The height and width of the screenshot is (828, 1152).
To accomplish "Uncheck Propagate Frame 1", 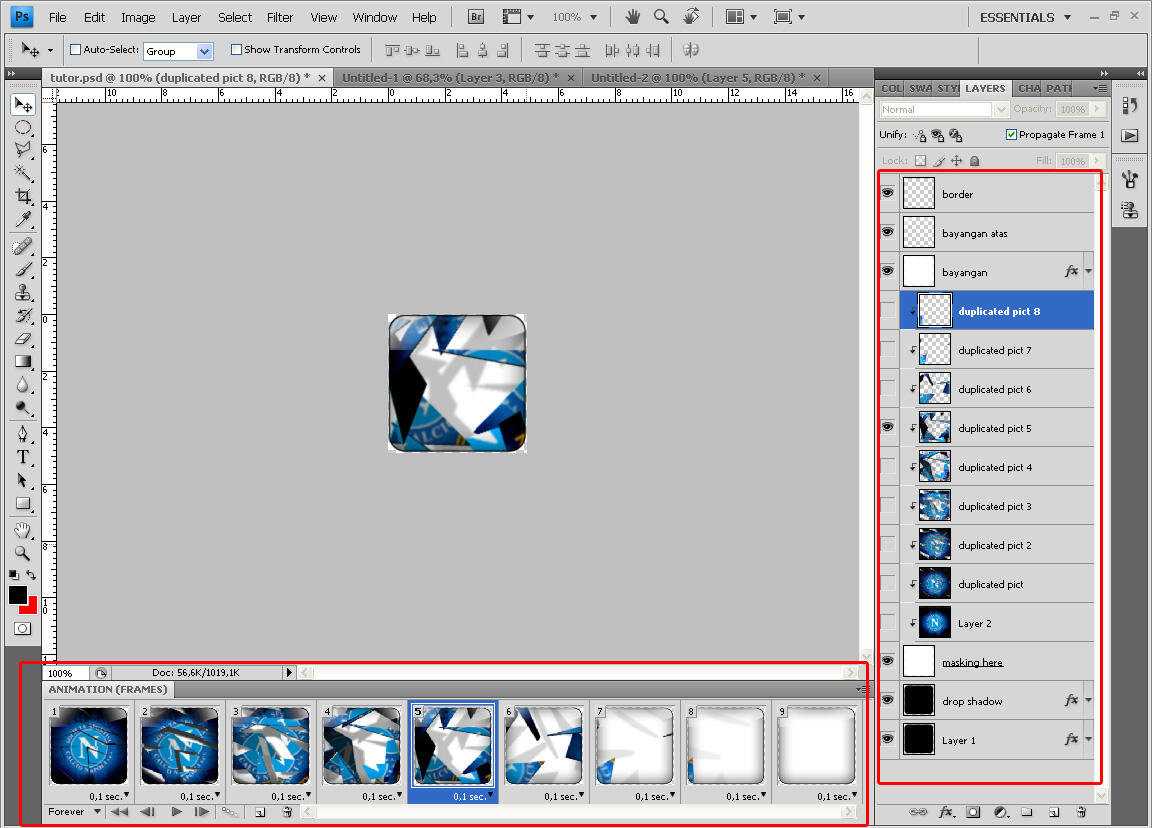I will (1011, 134).
